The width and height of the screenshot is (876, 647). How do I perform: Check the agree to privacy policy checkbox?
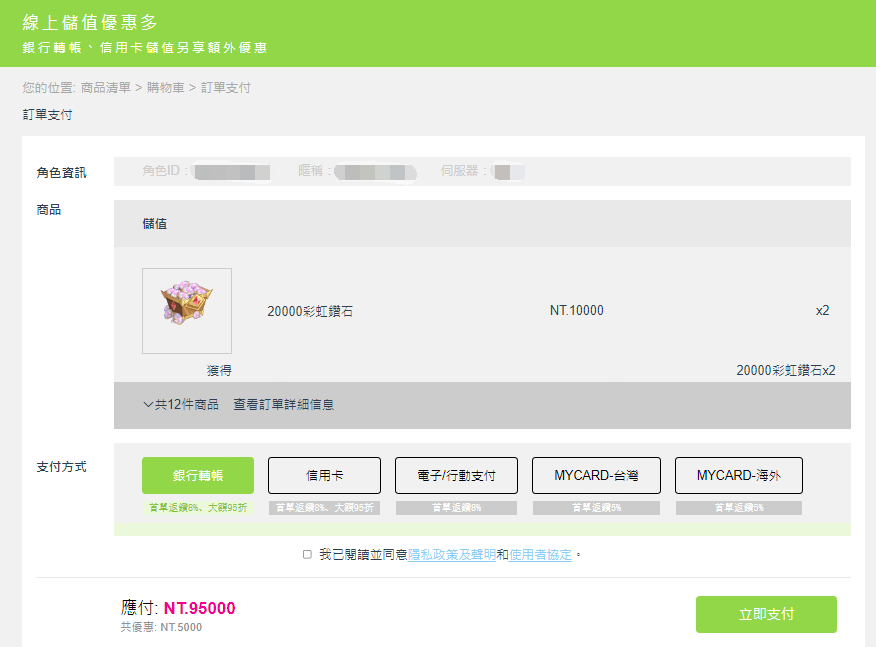(307, 554)
